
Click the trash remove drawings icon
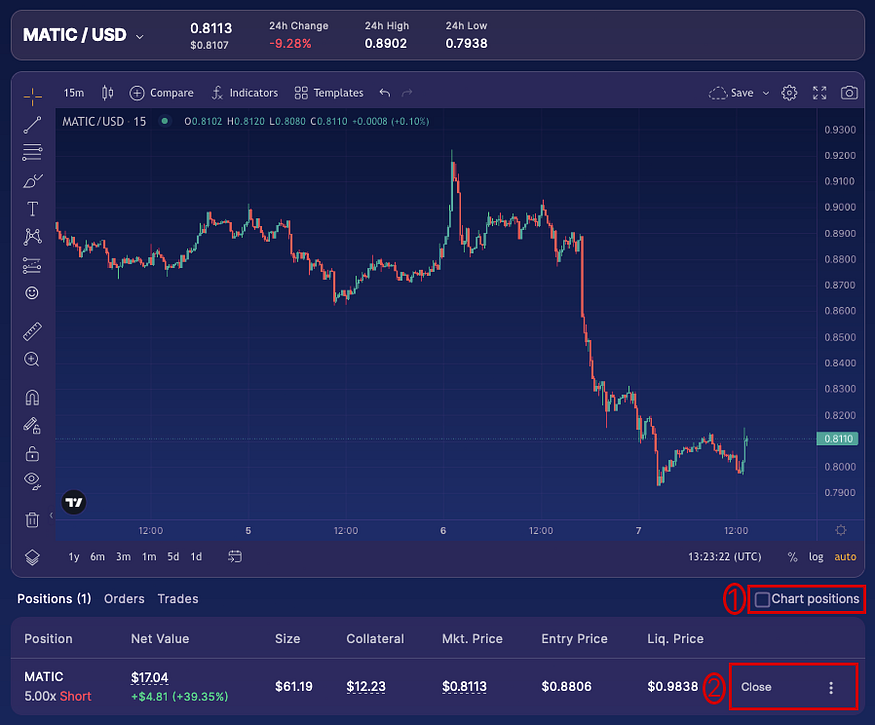tap(32, 520)
